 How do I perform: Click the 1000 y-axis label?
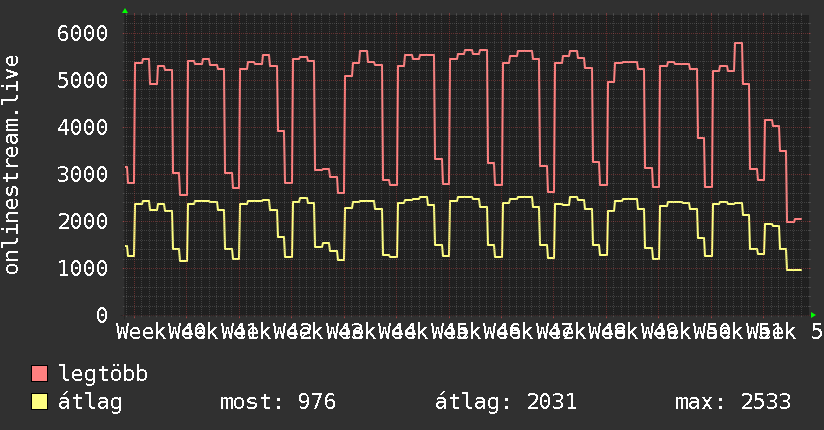pyautogui.click(x=83, y=268)
